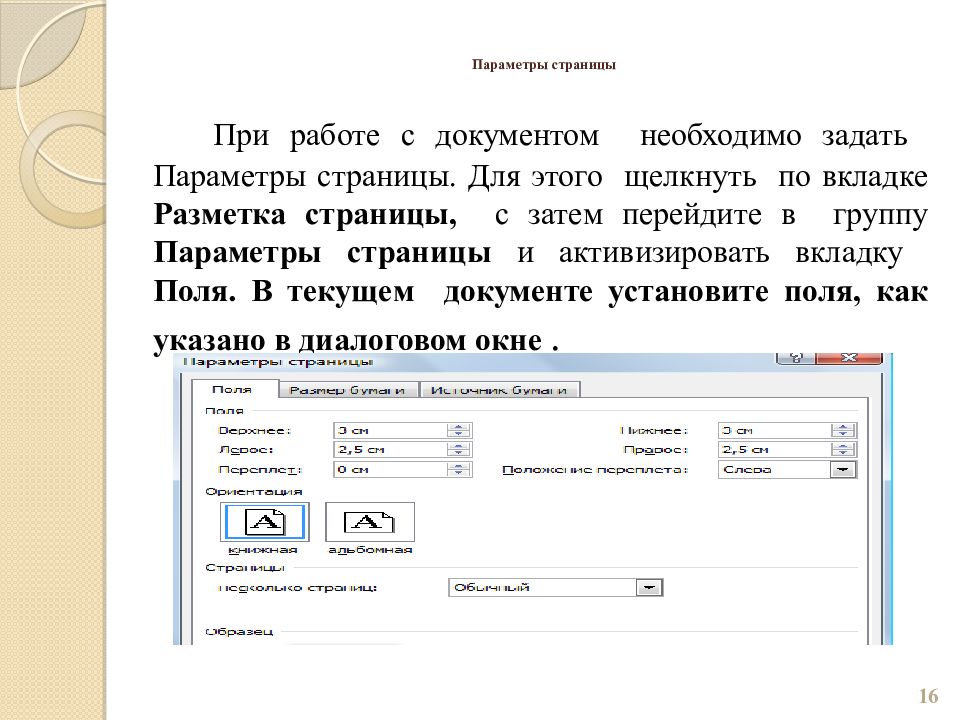Screen dimensions: 960x720
Task: Click the Ориентация section label
Action: pyautogui.click(x=254, y=492)
